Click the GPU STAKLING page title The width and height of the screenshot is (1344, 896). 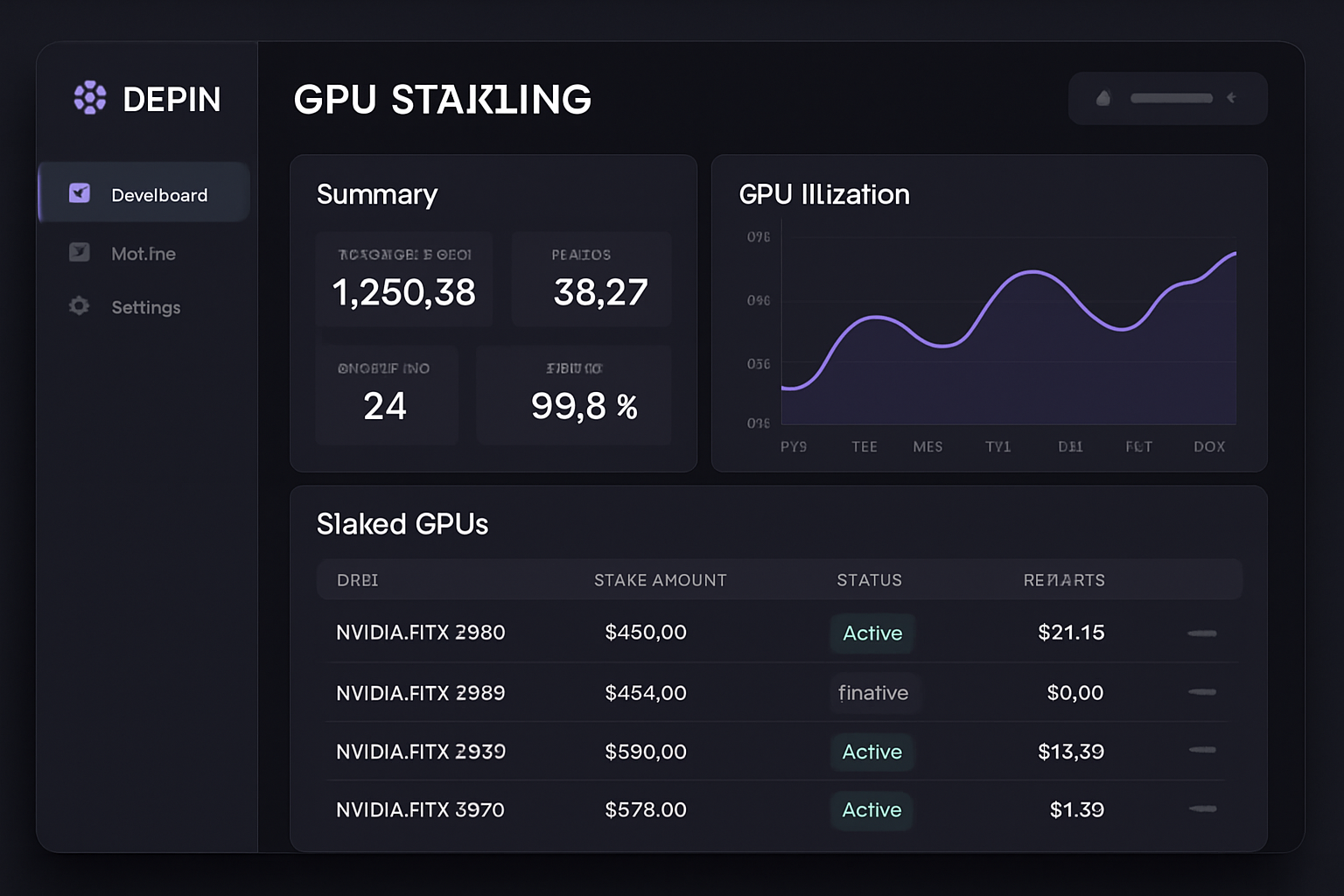(x=443, y=100)
